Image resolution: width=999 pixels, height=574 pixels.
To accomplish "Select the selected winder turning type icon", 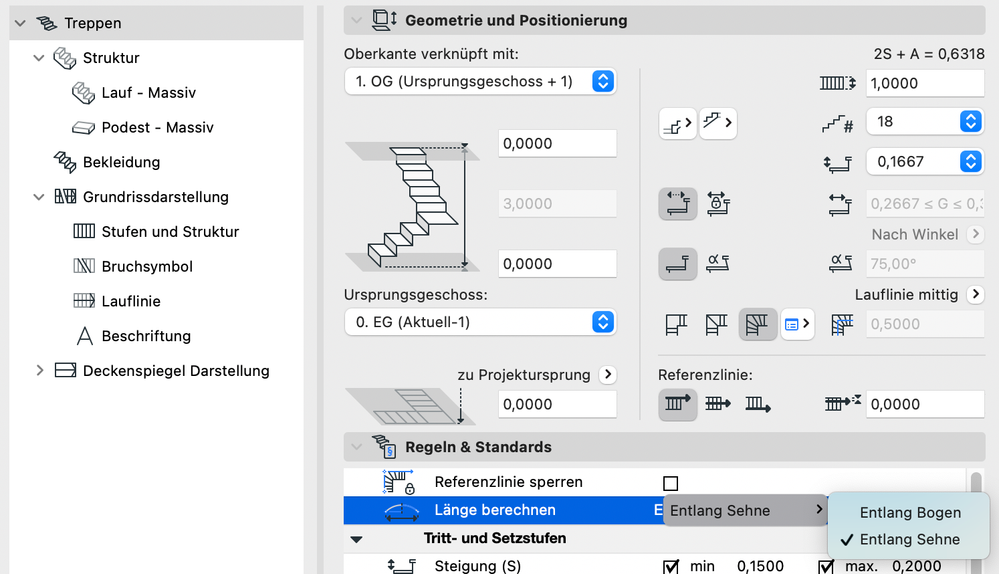I will [x=757, y=324].
